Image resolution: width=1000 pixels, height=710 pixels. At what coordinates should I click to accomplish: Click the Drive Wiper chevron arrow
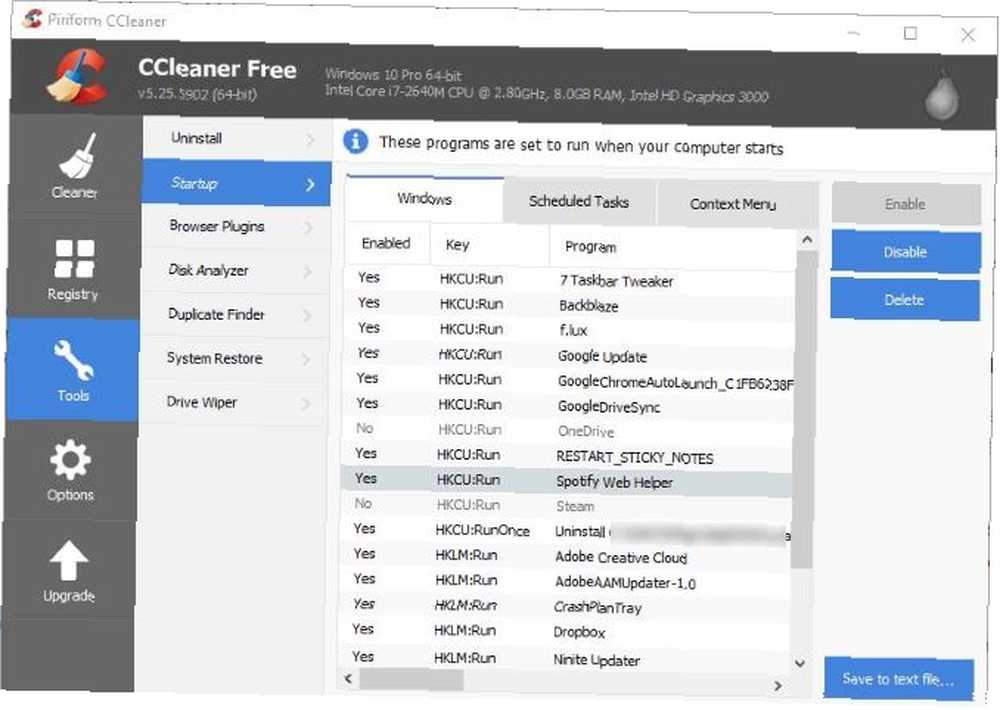pos(307,404)
